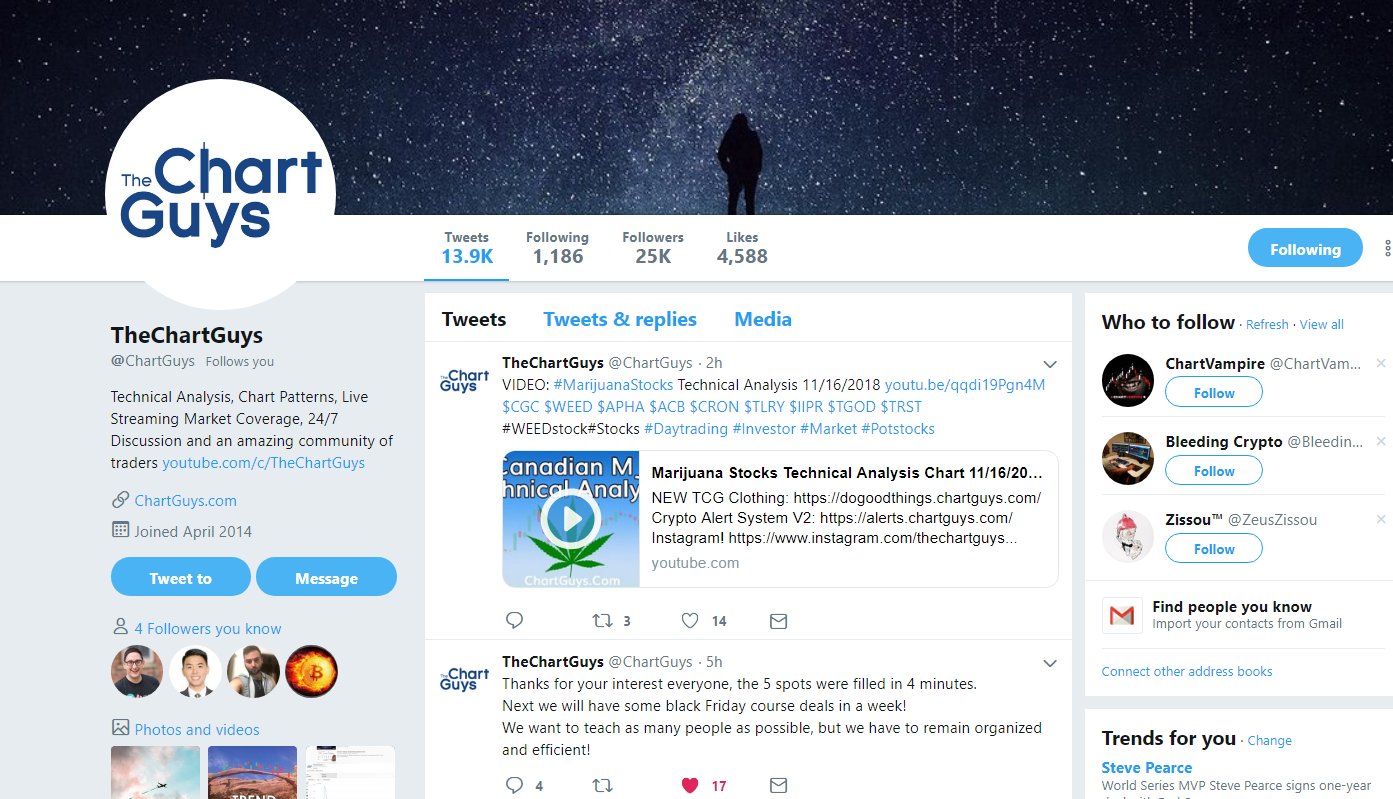This screenshot has height=799, width=1393.
Task: Dismiss ChartVampire follow suggestion
Action: pos(1381,363)
